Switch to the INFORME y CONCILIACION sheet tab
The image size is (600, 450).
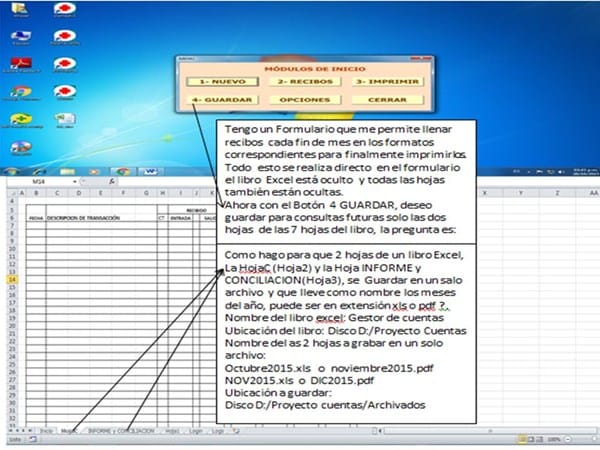coord(121,431)
